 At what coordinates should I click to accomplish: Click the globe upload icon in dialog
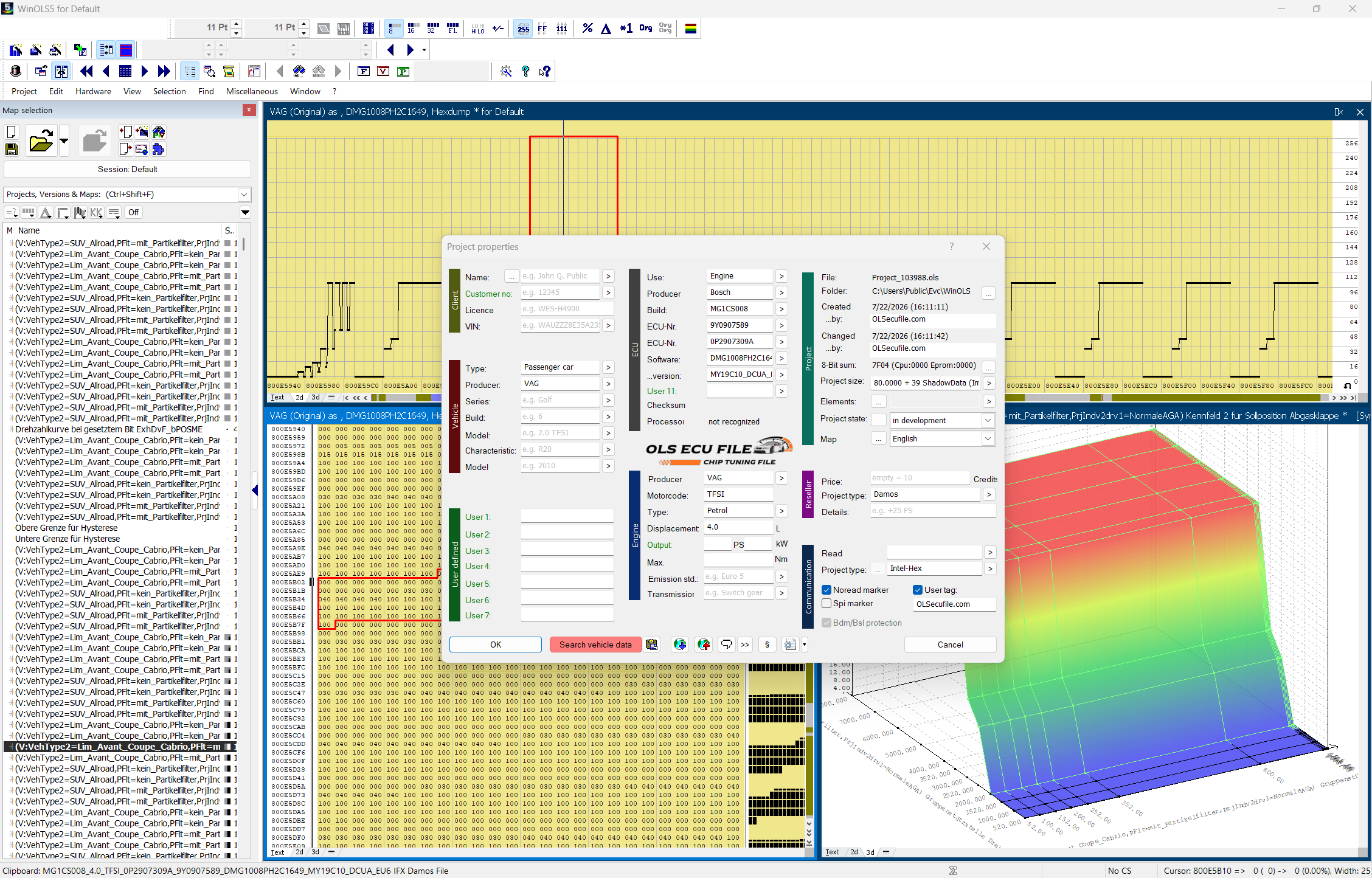[704, 645]
